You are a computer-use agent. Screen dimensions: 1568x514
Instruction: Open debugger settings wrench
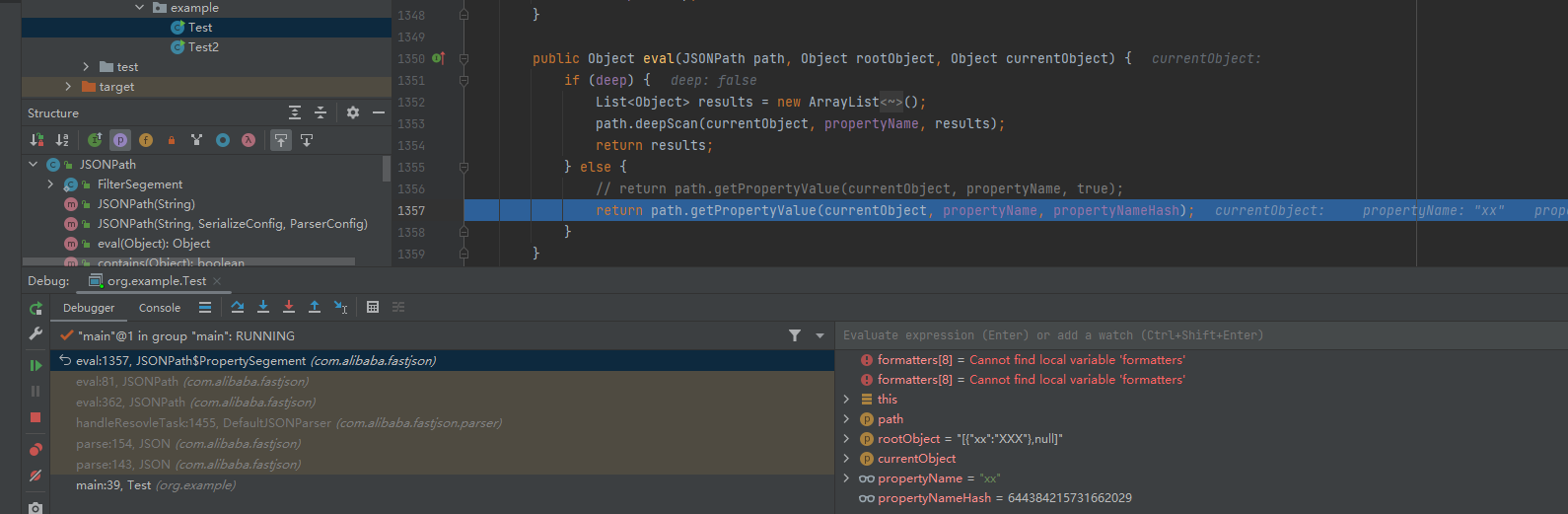coord(36,334)
